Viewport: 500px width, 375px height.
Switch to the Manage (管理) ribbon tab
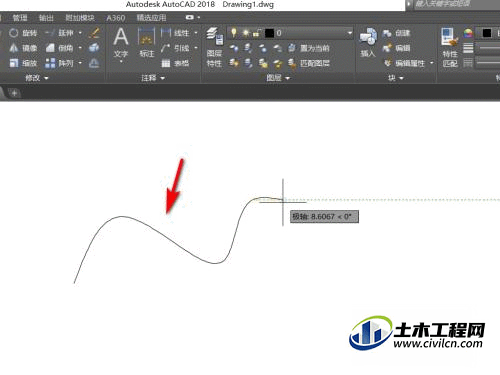(x=20, y=18)
